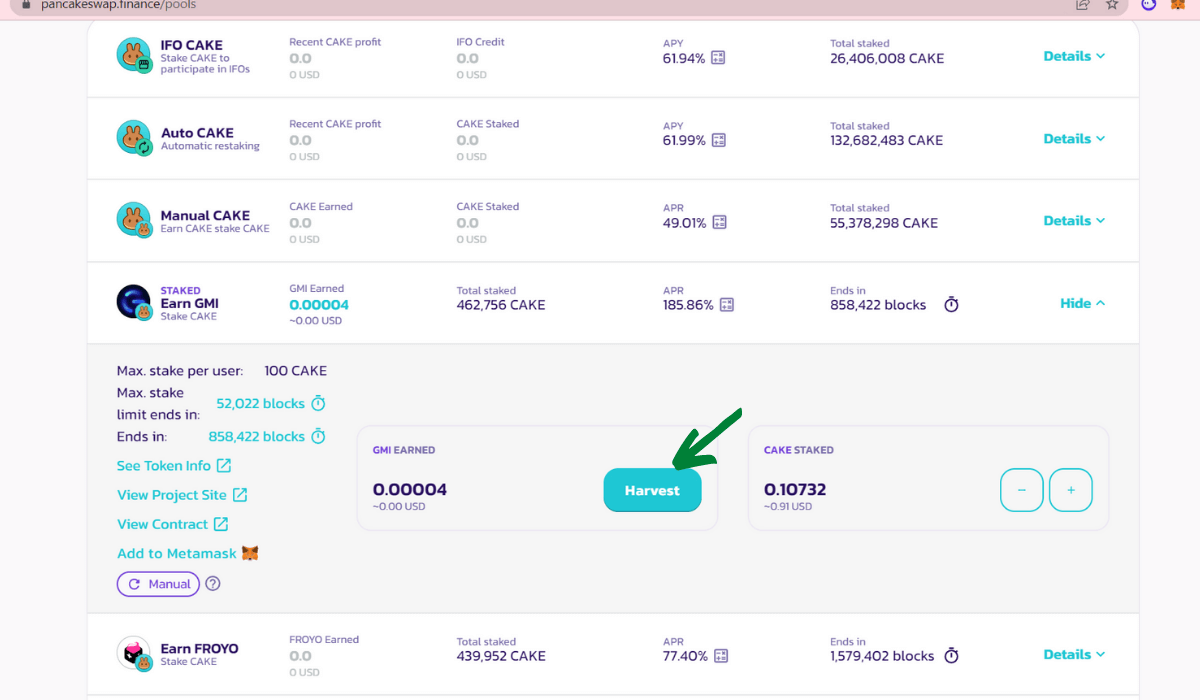Click Add to Metamask link

(177, 553)
